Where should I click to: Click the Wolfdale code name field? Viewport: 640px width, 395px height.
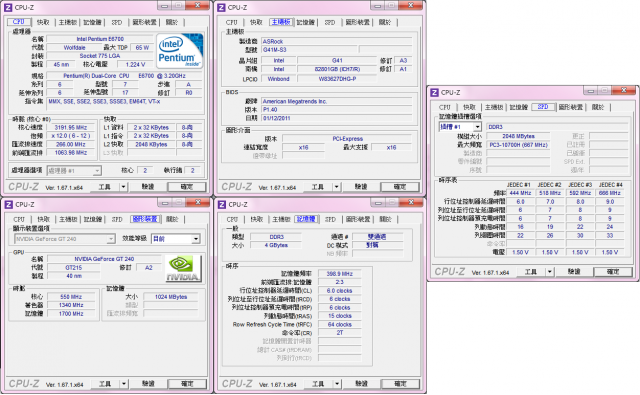coord(74,48)
